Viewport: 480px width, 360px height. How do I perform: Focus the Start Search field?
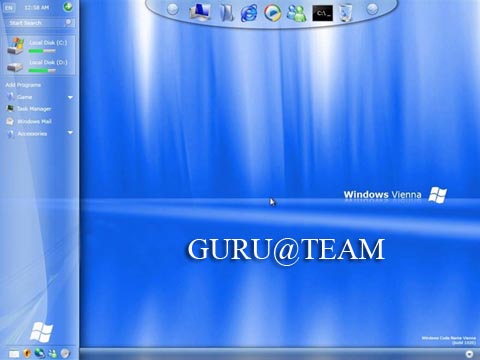(x=40, y=23)
